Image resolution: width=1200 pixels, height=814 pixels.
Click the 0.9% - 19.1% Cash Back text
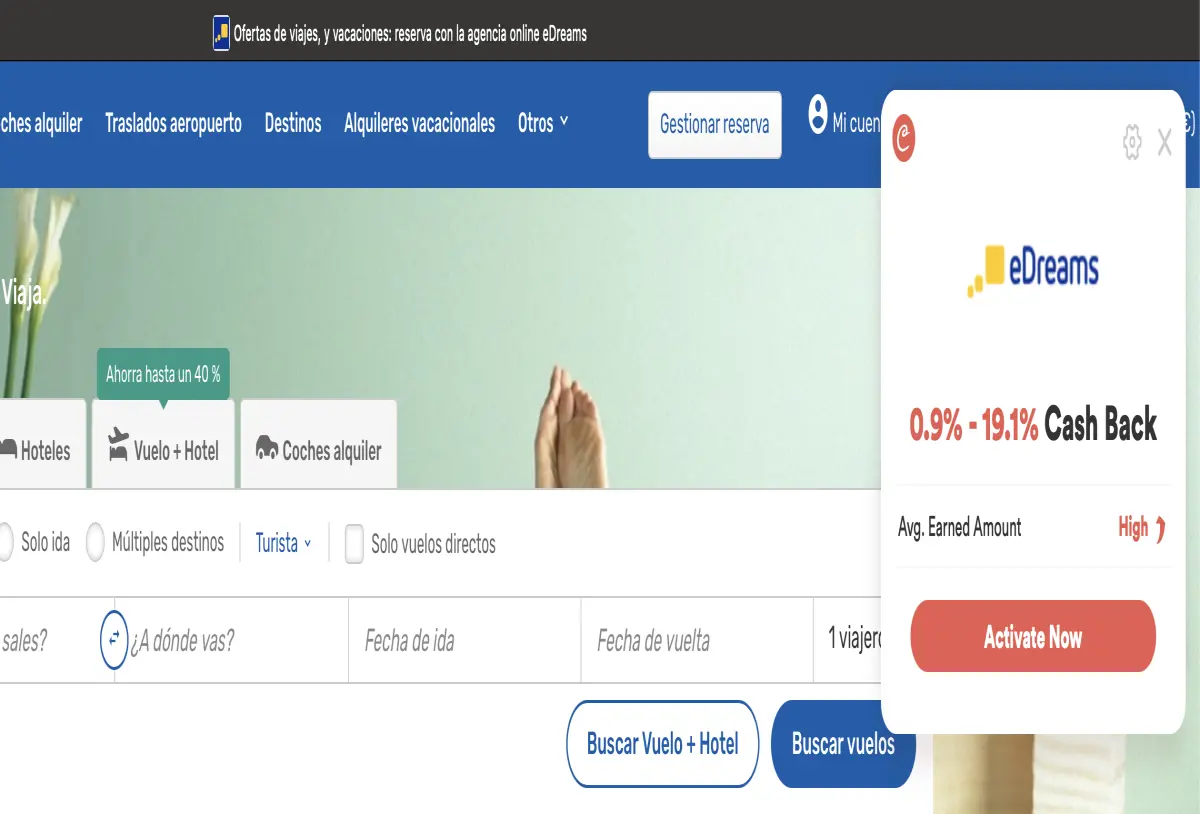(1033, 425)
